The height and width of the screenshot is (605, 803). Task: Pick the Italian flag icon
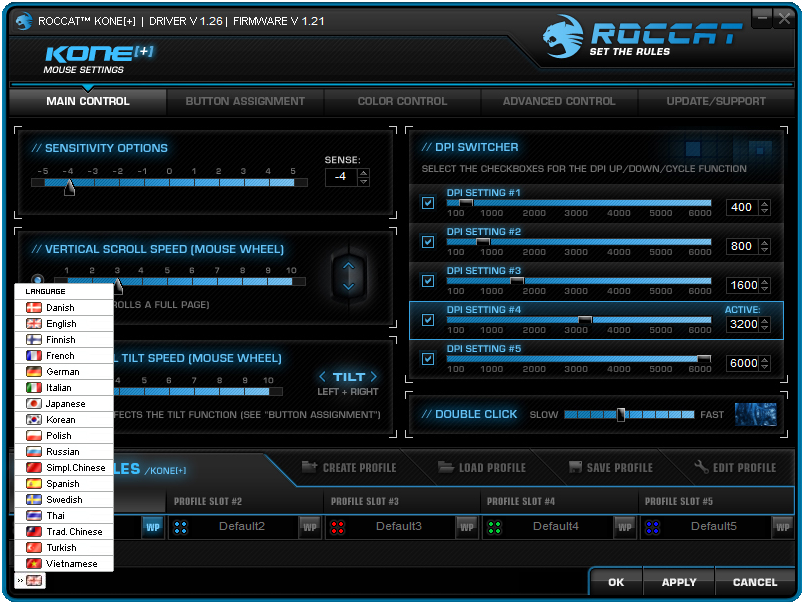point(34,388)
